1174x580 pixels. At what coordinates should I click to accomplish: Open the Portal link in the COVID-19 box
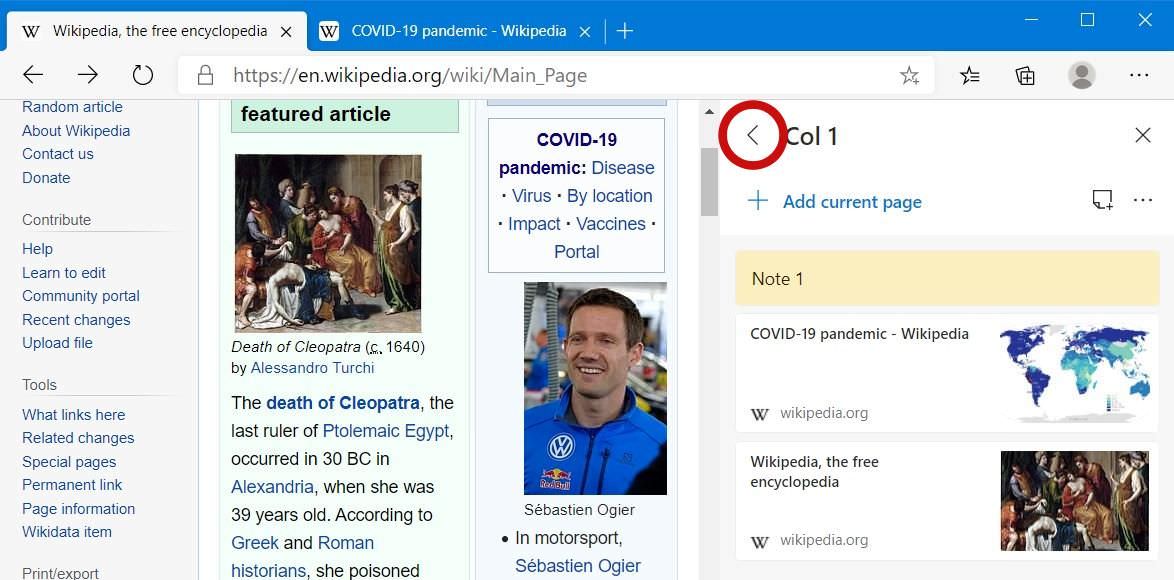(x=577, y=252)
